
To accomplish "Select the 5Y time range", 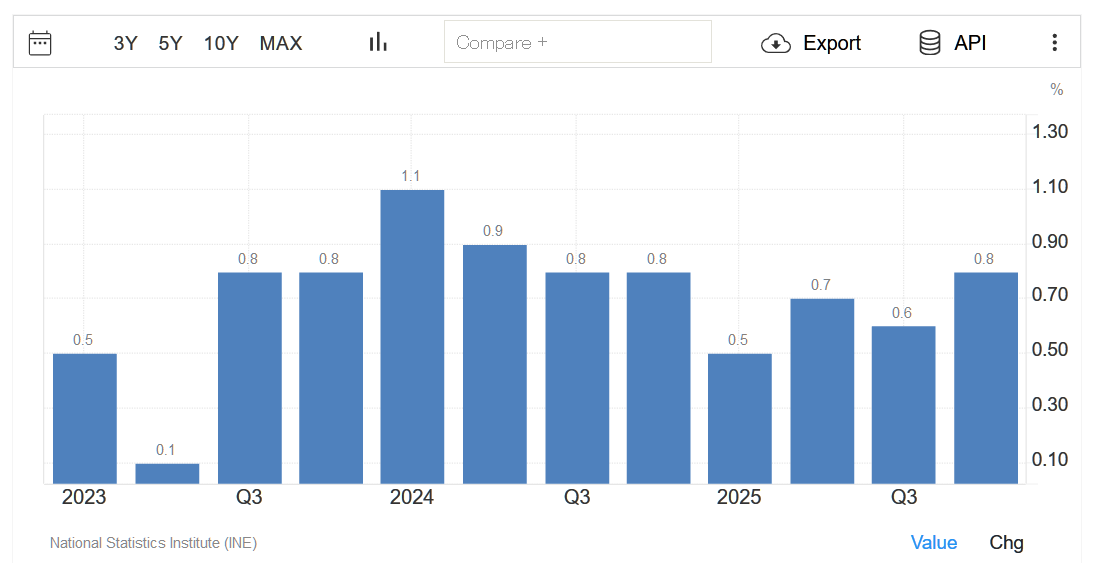I will [x=170, y=43].
